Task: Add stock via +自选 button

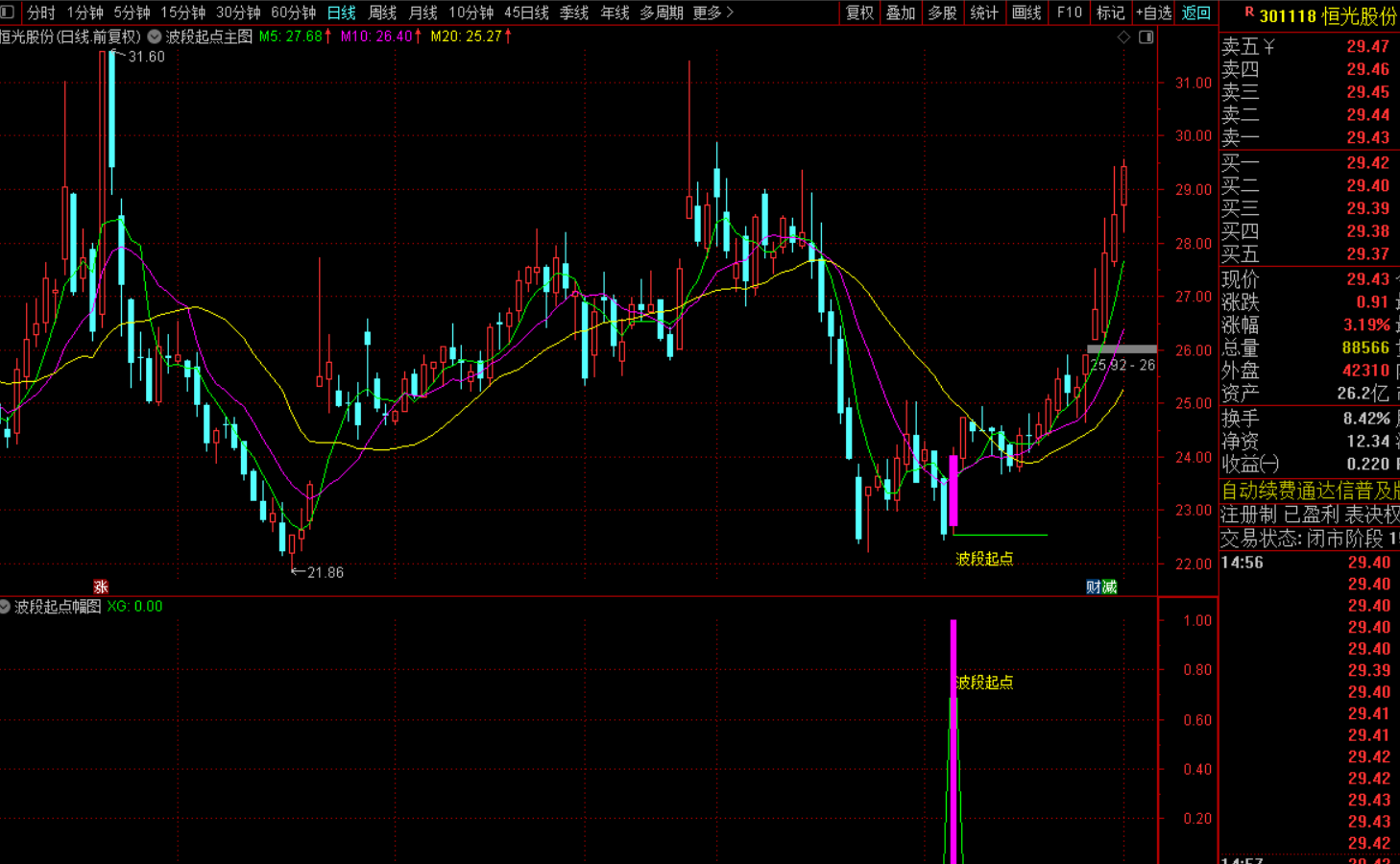Action: coord(1153,12)
